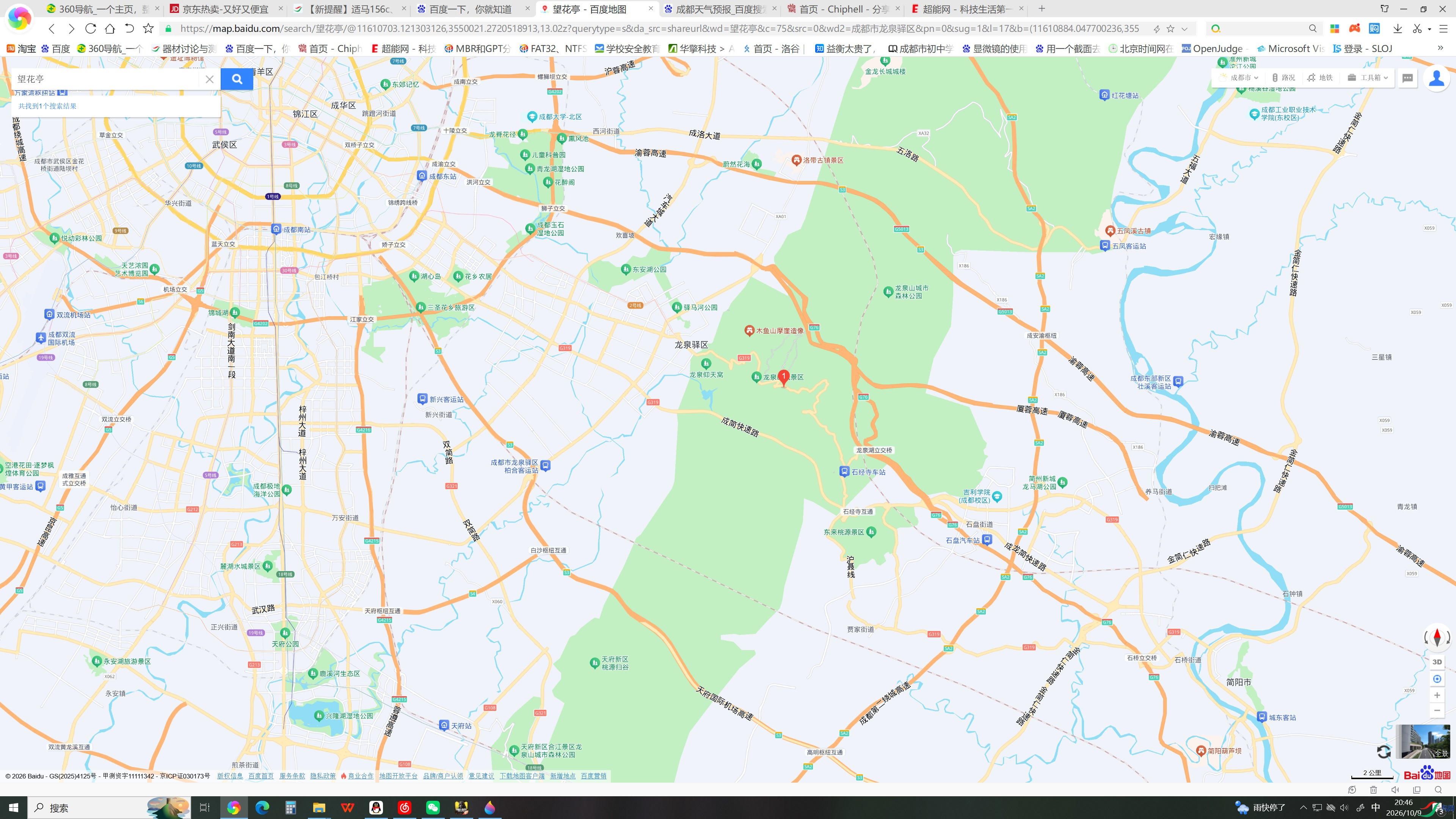Screen dimensions: 1456x819
Task: Open the 淘宝 bookmark
Action: [x=21, y=49]
